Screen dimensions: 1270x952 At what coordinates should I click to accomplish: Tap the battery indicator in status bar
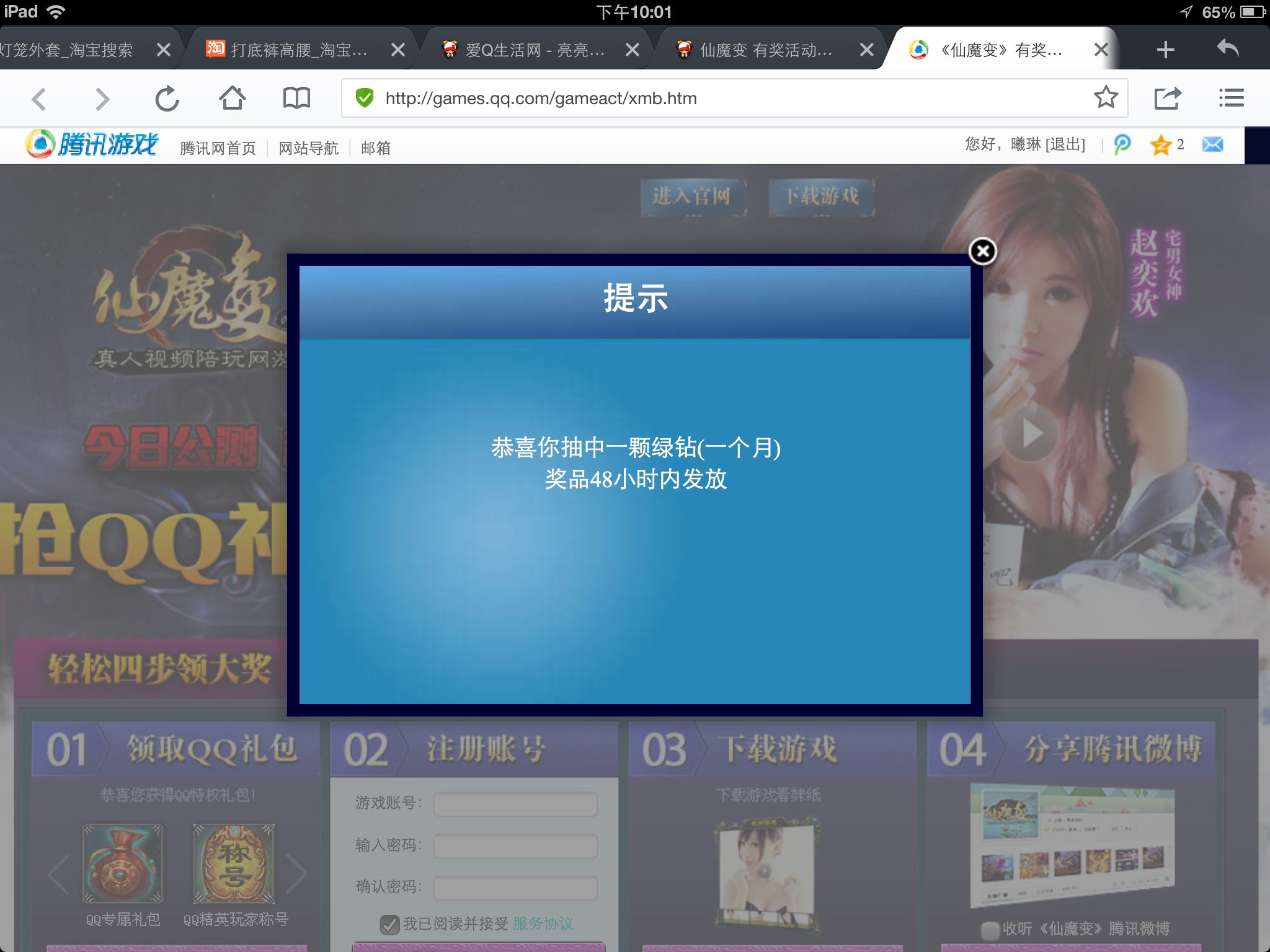click(x=1253, y=12)
